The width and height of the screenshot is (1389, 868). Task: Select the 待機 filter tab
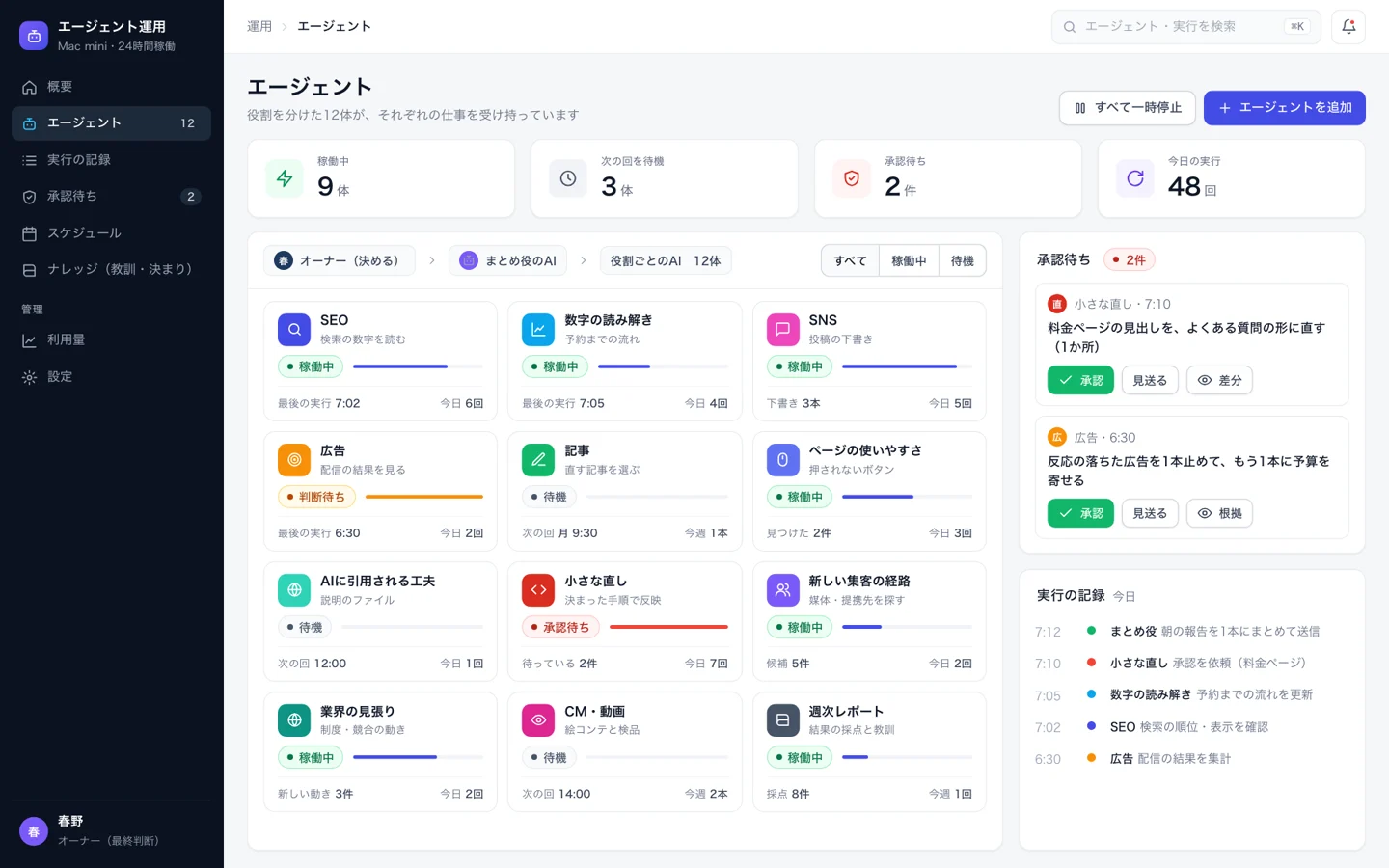(x=962, y=260)
